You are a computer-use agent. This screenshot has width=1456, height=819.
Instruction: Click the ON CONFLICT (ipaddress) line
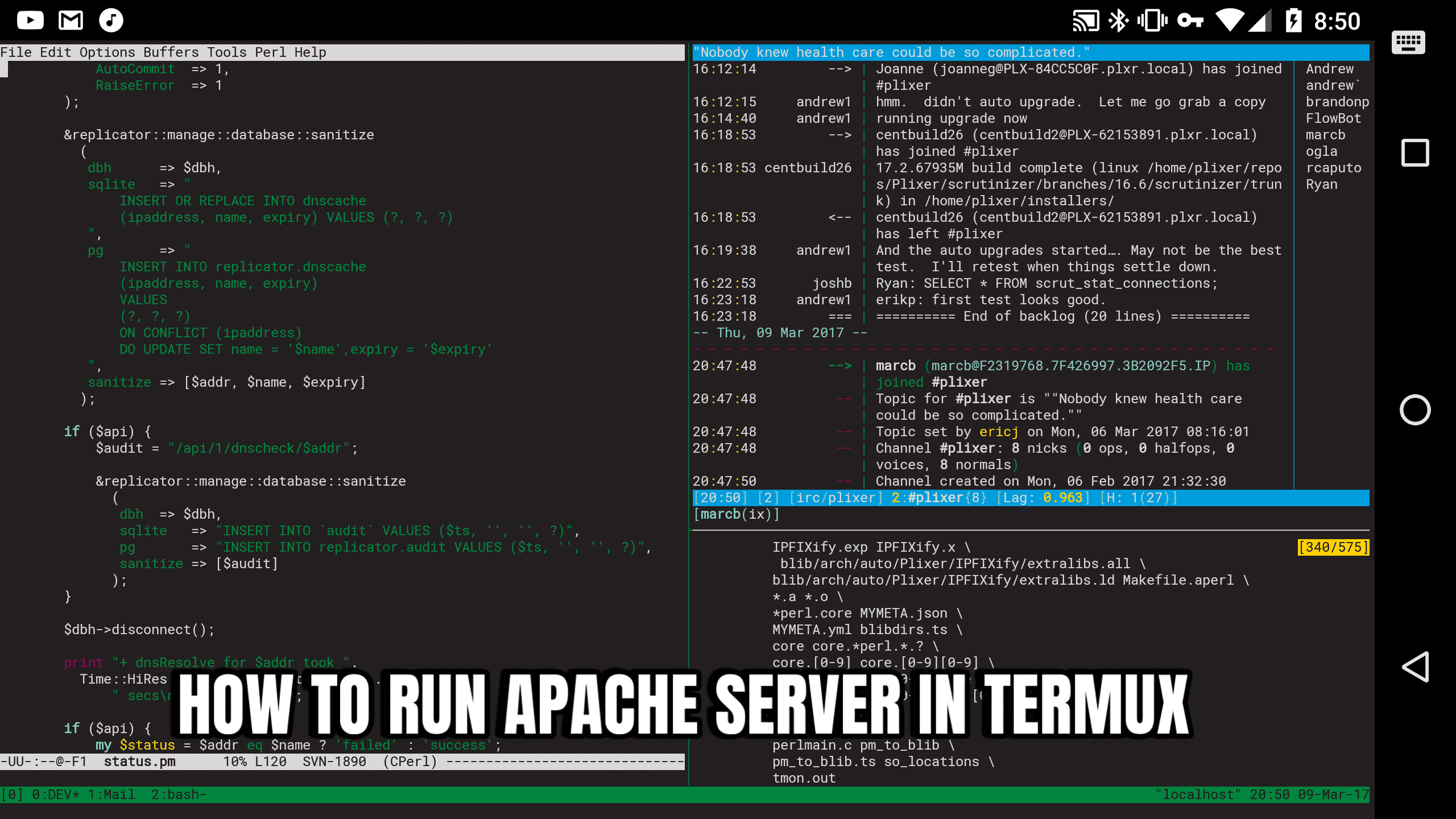[x=210, y=333]
